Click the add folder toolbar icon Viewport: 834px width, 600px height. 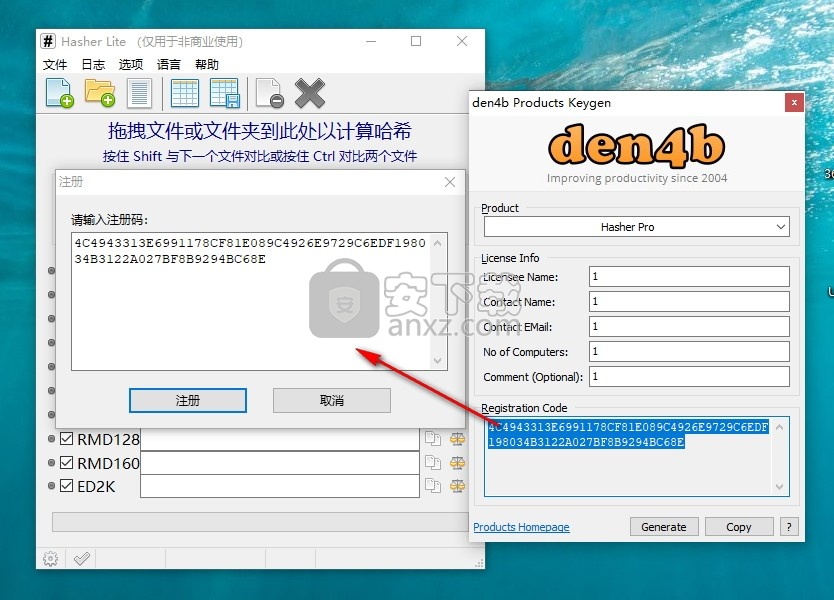[x=100, y=93]
